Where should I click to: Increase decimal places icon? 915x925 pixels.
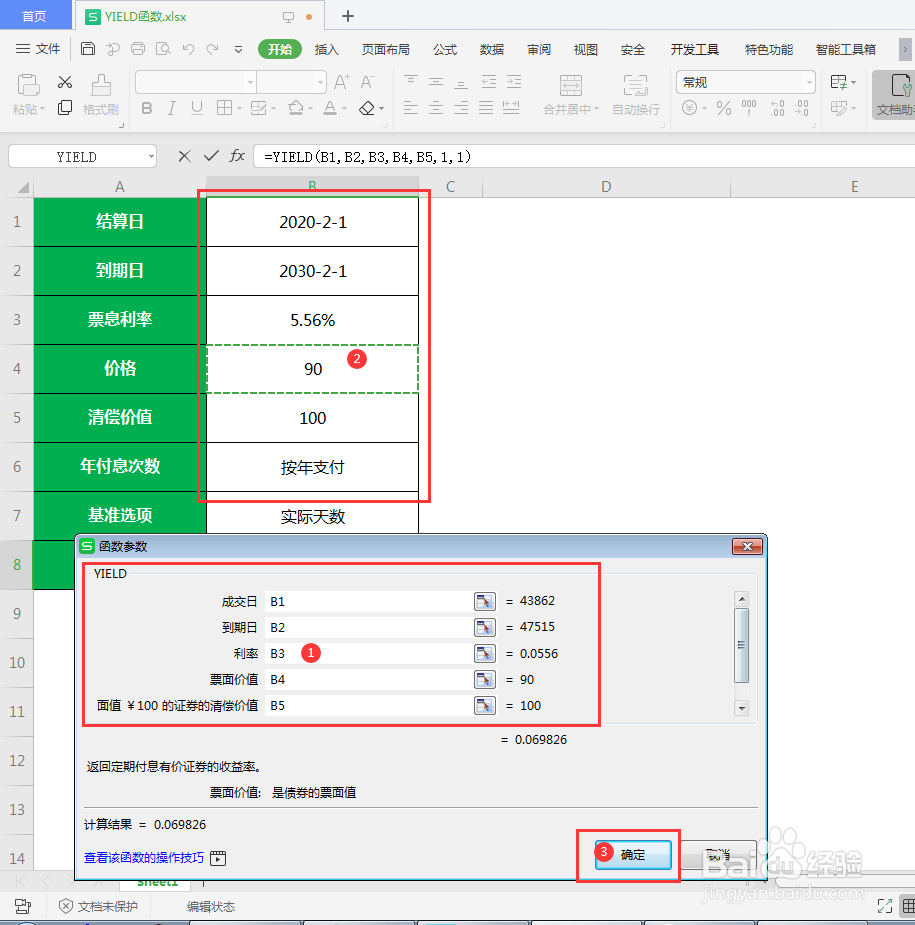778,108
